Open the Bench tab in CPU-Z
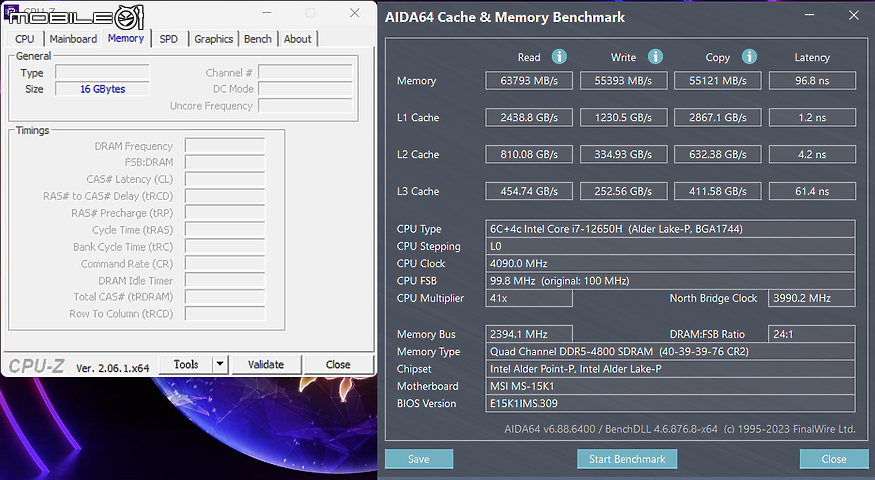This screenshot has height=480, width=875. pos(258,39)
